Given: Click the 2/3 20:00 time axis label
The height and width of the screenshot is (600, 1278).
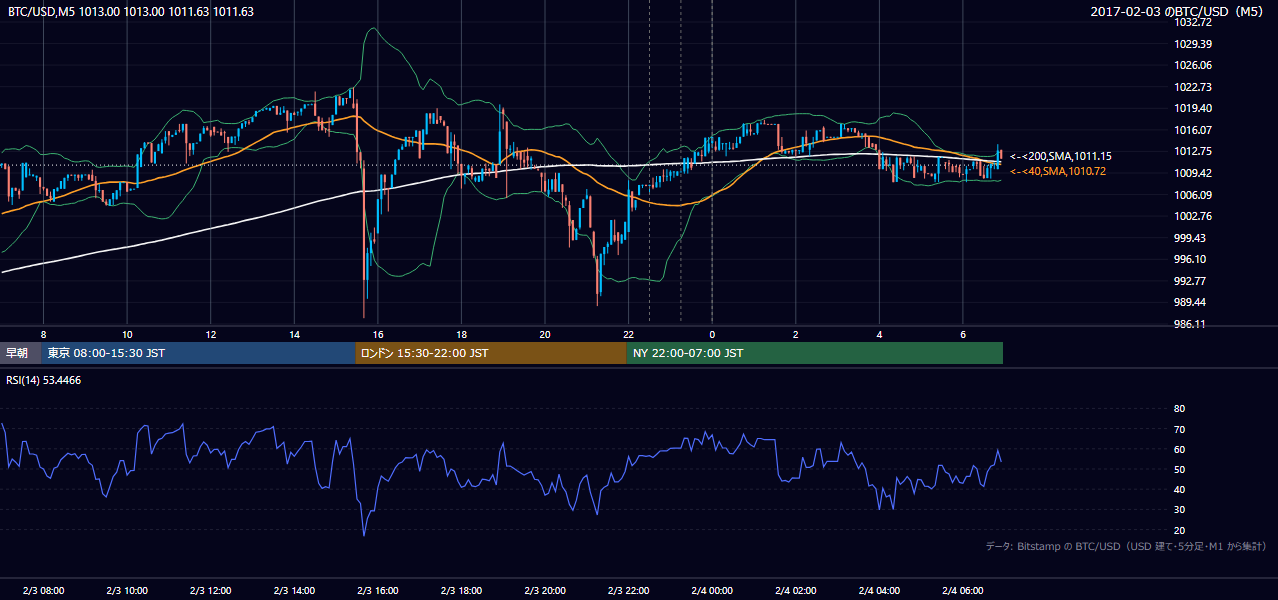Looking at the screenshot, I should point(544,591).
